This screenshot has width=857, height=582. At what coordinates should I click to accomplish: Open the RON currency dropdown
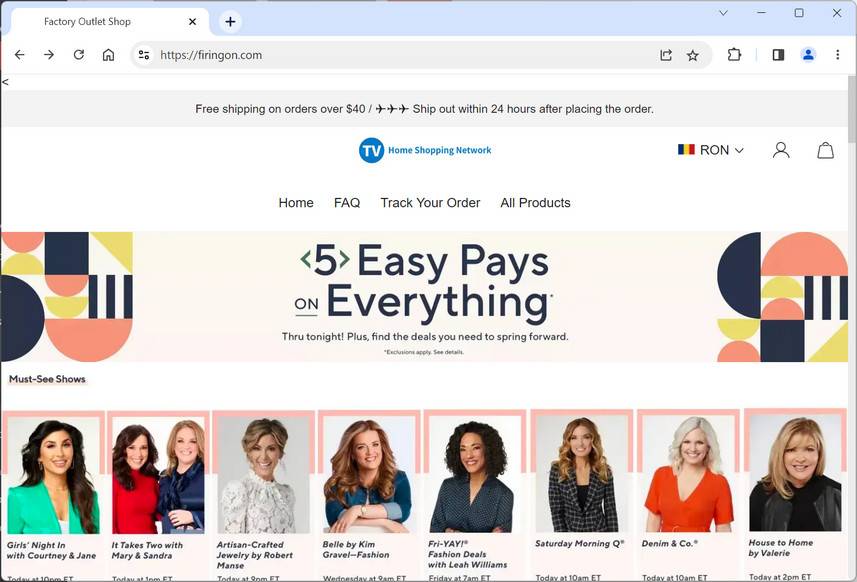coord(711,150)
